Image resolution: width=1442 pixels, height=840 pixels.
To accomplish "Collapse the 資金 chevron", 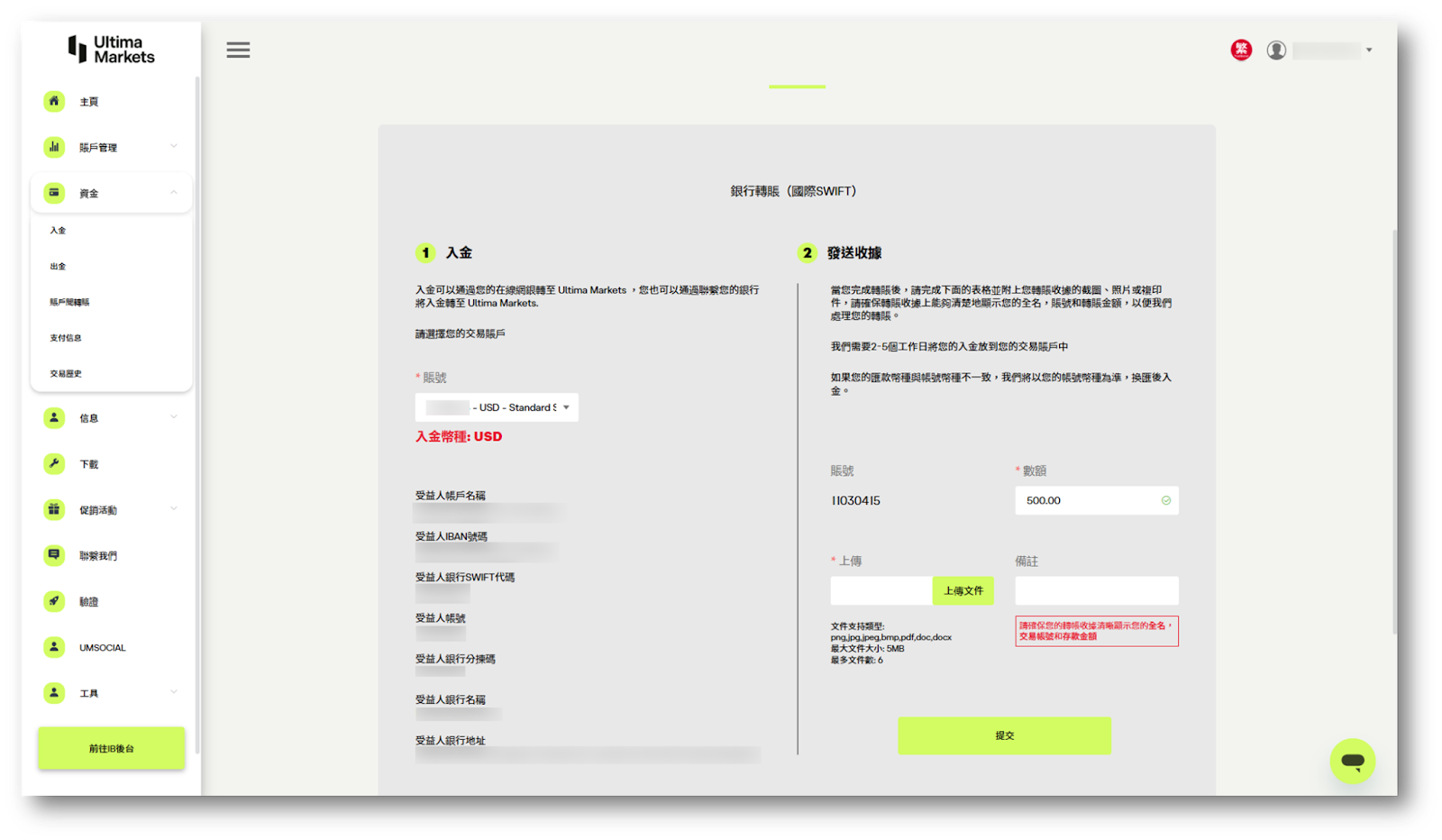I will click(174, 192).
